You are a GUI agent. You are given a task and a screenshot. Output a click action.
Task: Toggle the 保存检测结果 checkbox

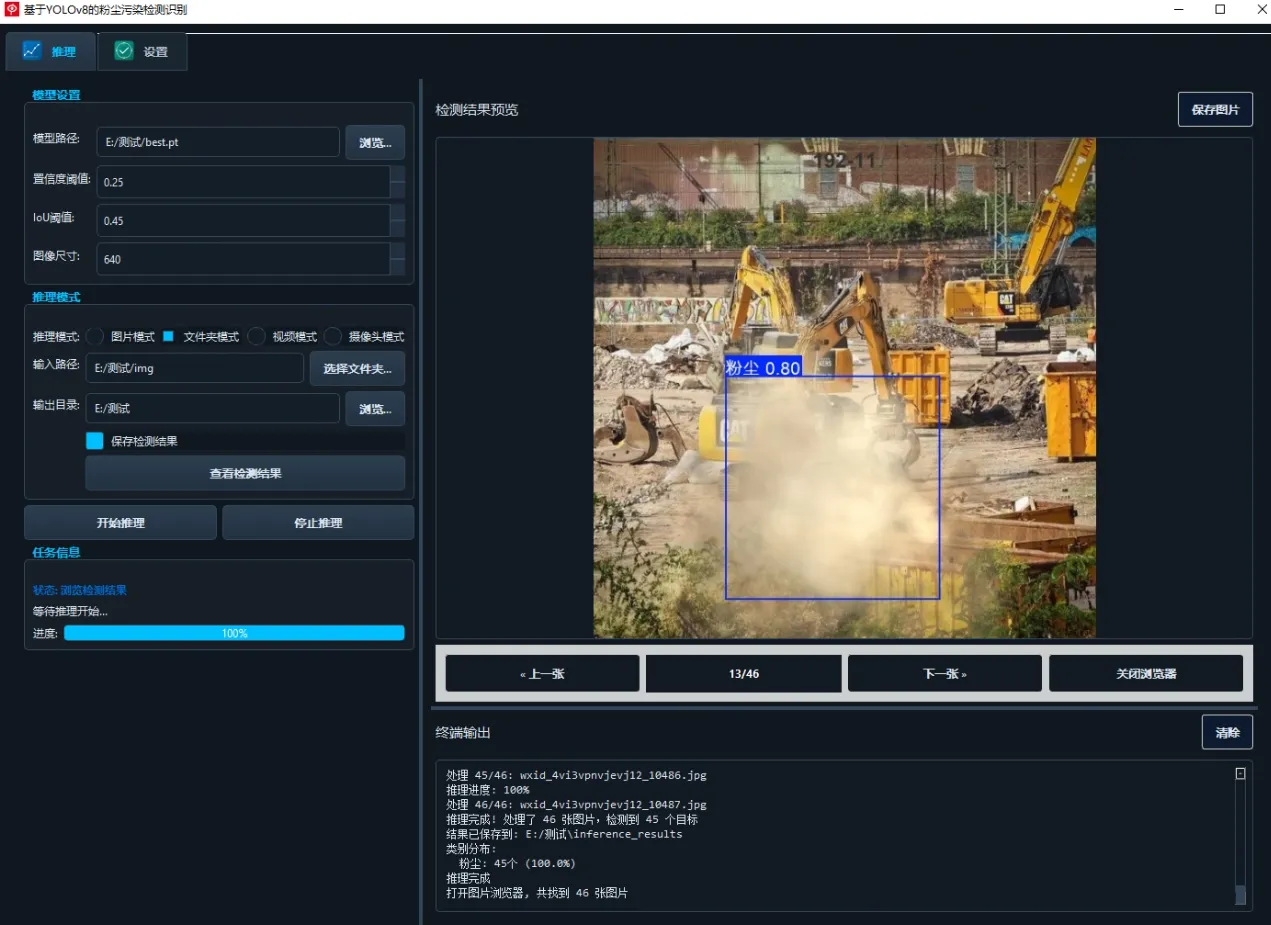95,440
